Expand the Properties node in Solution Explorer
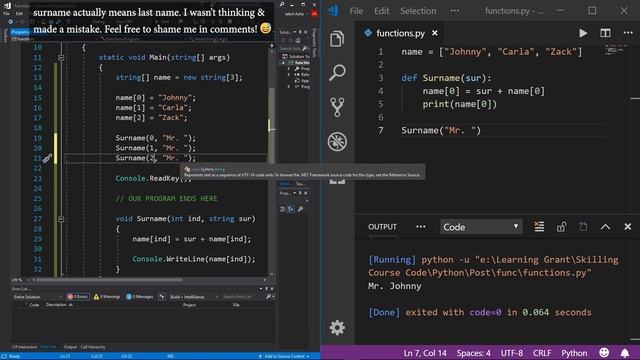The image size is (640, 360). click(289, 69)
